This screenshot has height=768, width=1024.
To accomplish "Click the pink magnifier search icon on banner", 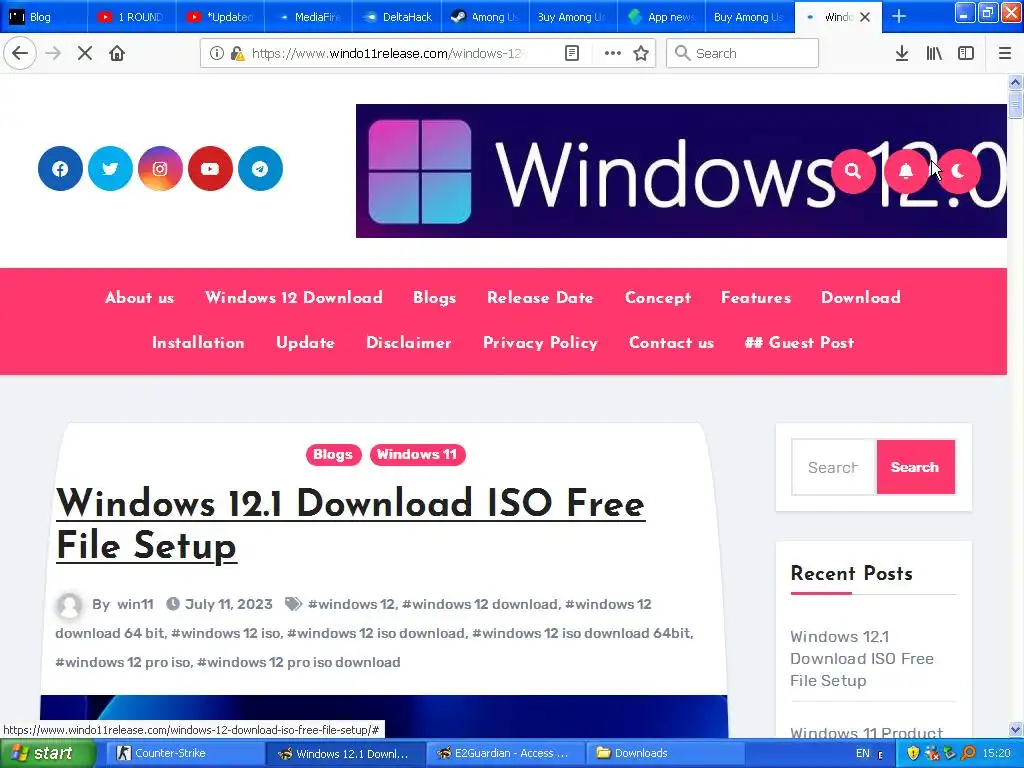I will [853, 171].
